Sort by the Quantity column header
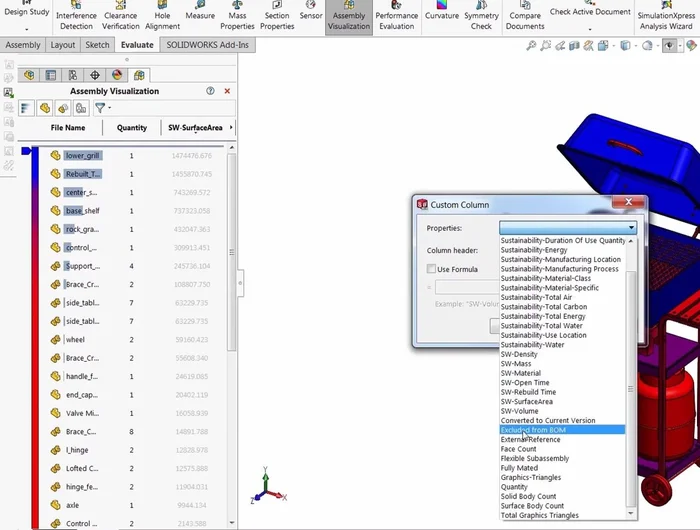This screenshot has width=700, height=530. 132,128
